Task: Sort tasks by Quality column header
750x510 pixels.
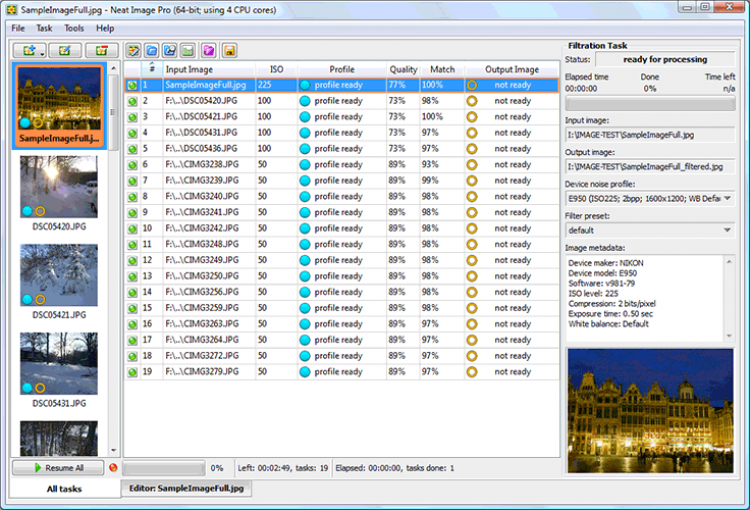Action: tap(403, 69)
